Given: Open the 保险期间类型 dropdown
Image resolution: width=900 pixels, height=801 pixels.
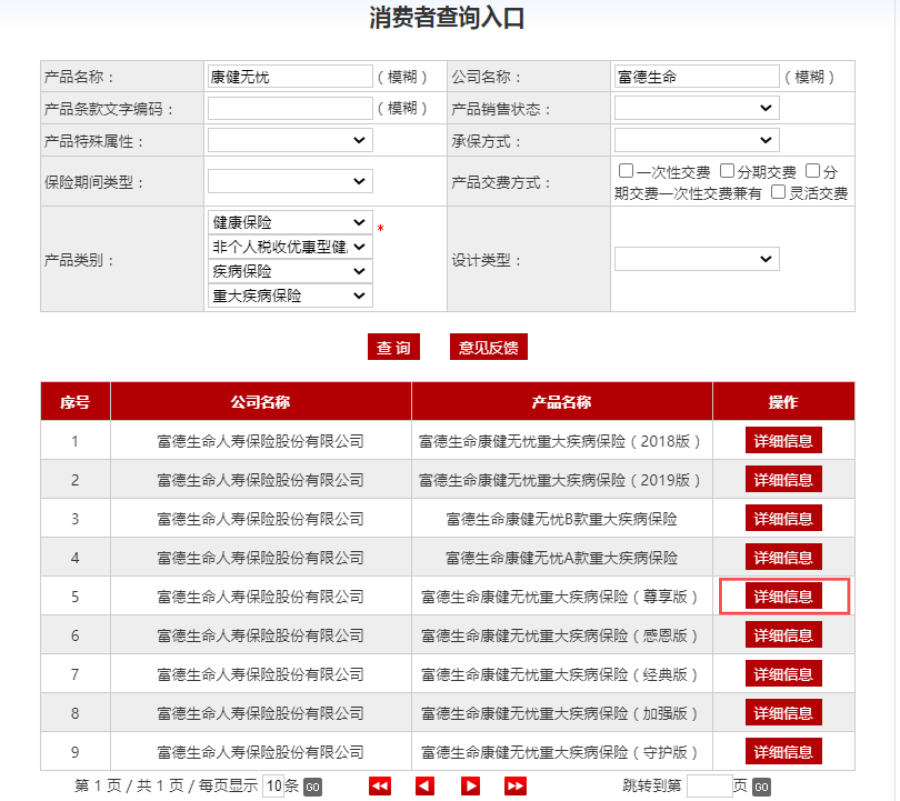Looking at the screenshot, I should [290, 181].
